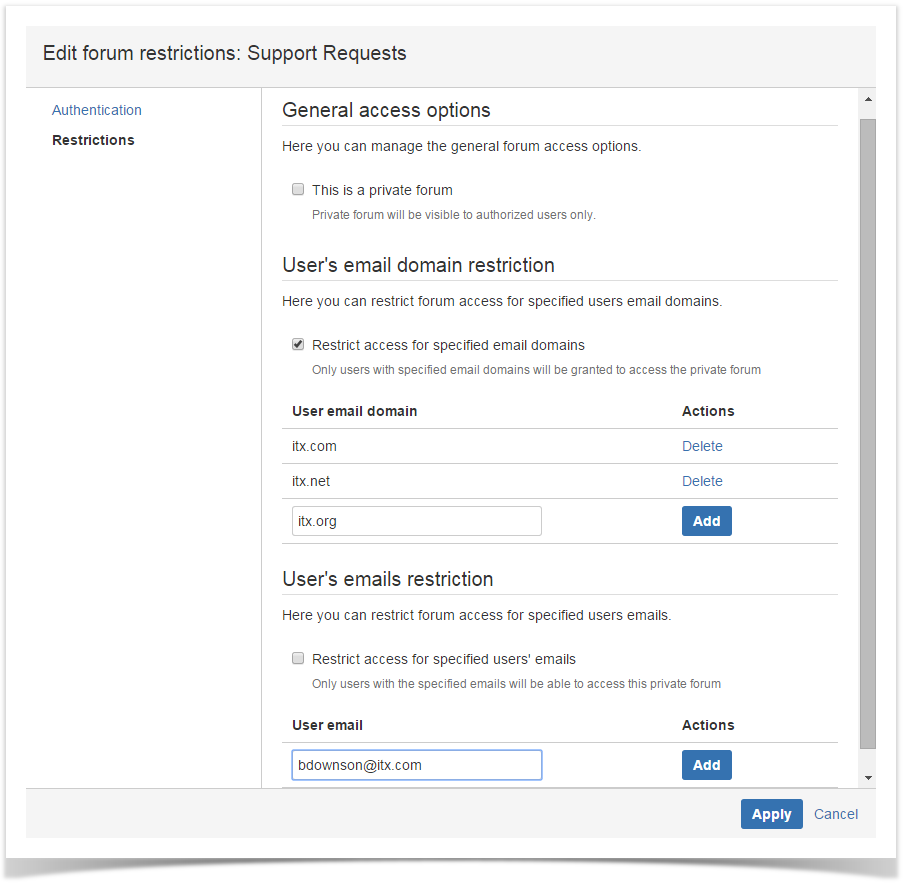The image size is (910, 887).
Task: Click the User email column header
Action: (327, 725)
